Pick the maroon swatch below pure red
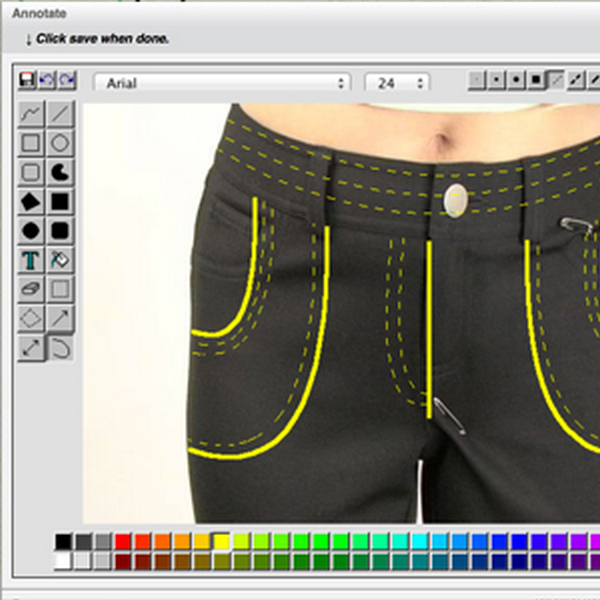The height and width of the screenshot is (600, 600). 123,561
